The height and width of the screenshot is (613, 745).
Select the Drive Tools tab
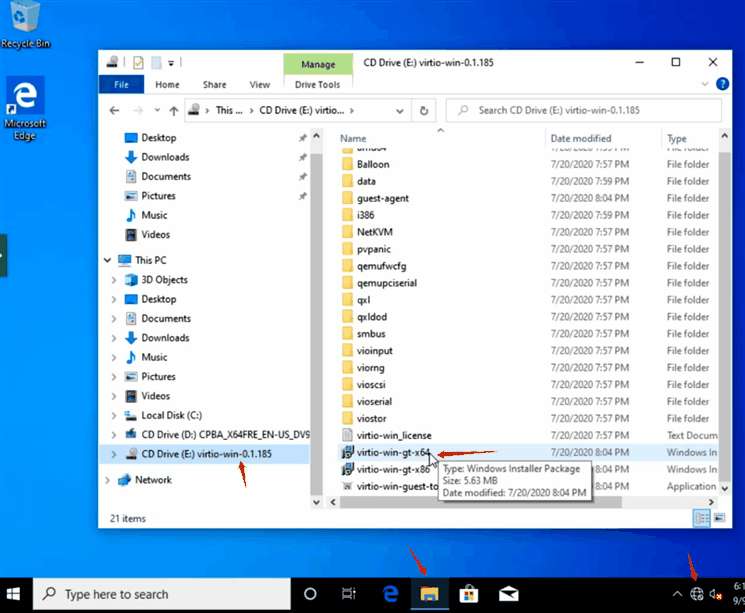coord(317,85)
